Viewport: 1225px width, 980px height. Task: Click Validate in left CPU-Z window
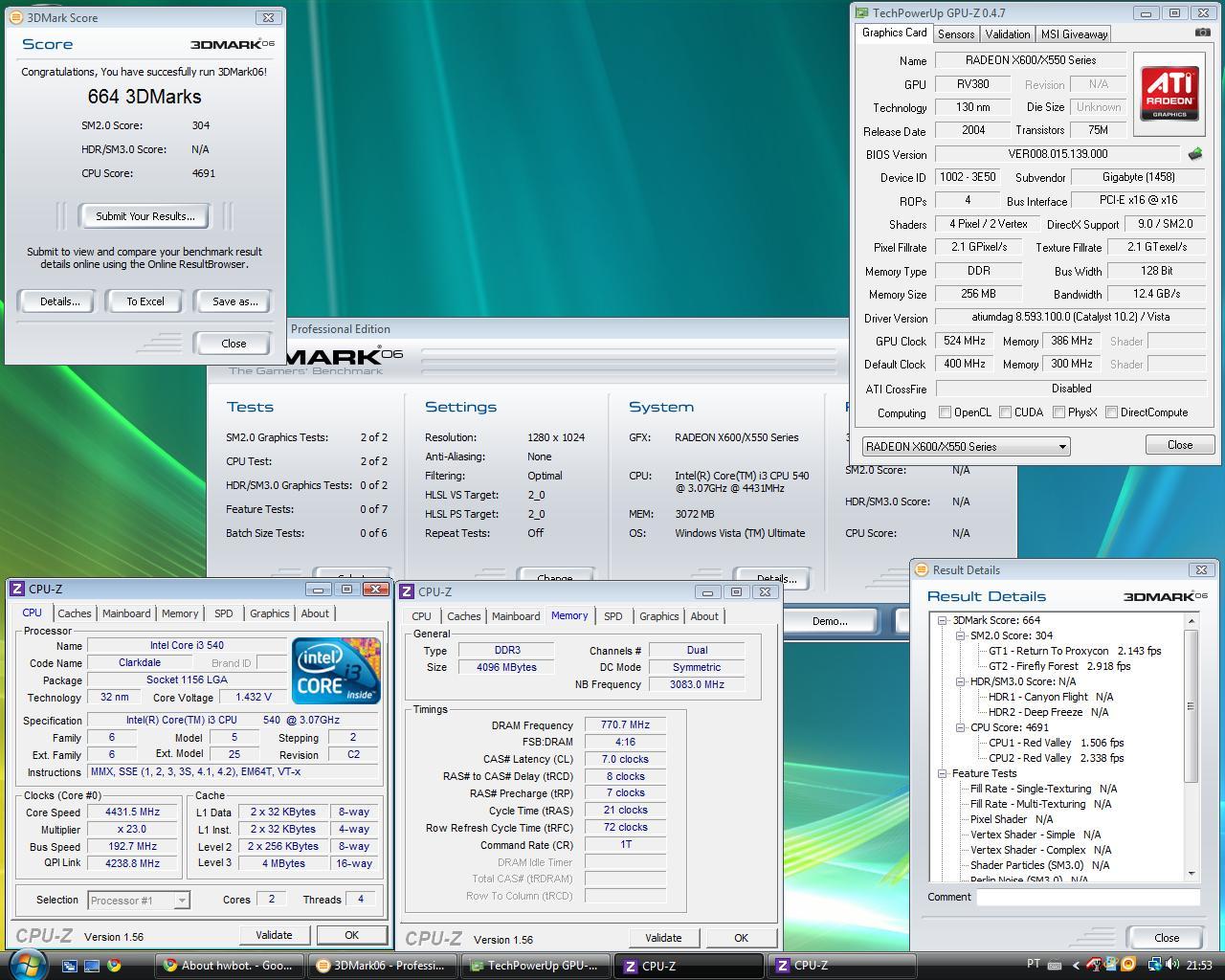click(274, 935)
